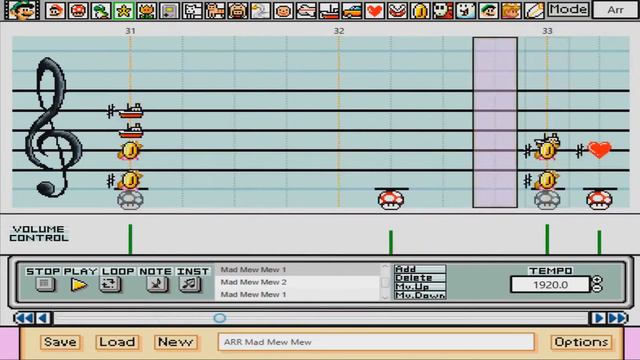Click the volume bar under measure 32 mushroom
Screen dimensions: 640x360
coord(391,242)
